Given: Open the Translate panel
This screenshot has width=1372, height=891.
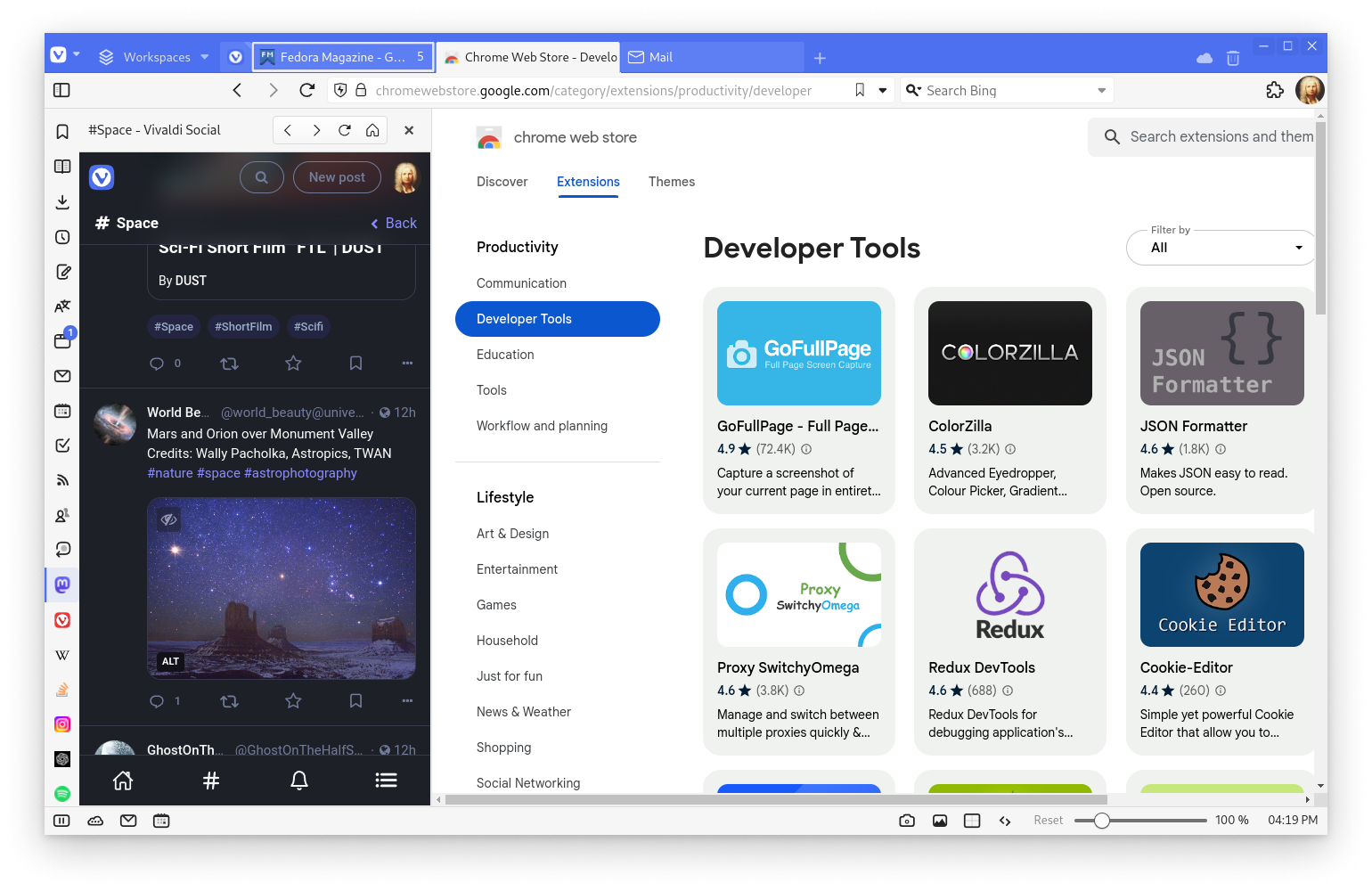Looking at the screenshot, I should pyautogui.click(x=62, y=307).
